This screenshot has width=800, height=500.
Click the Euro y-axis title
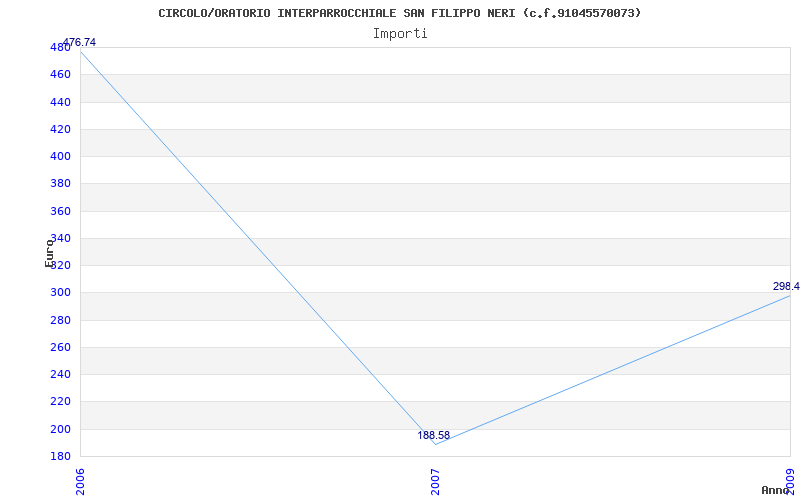click(49, 253)
